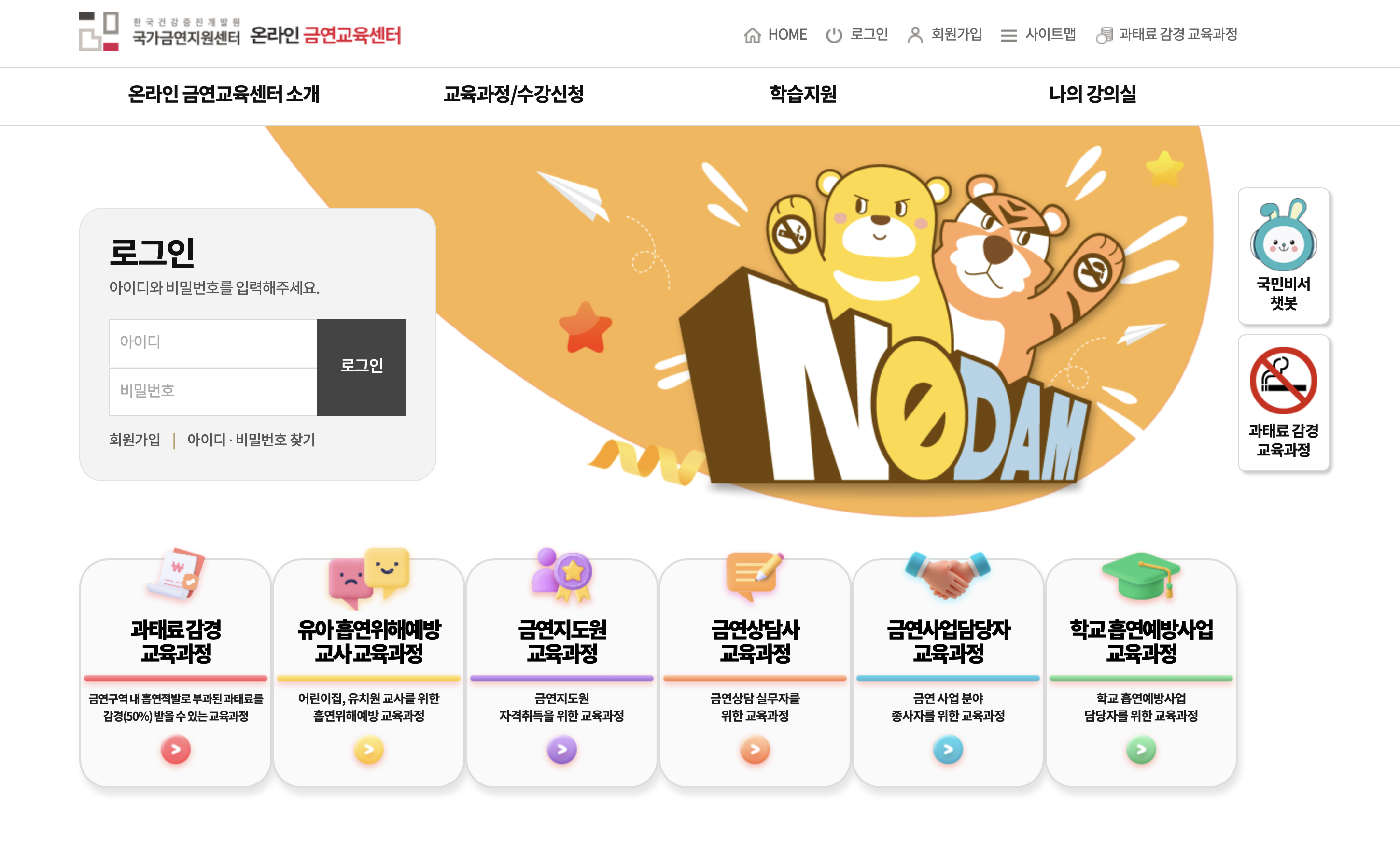Open the 국민비서 챗봇 rabbit icon
This screenshot has height=853, width=1400.
point(1283,235)
